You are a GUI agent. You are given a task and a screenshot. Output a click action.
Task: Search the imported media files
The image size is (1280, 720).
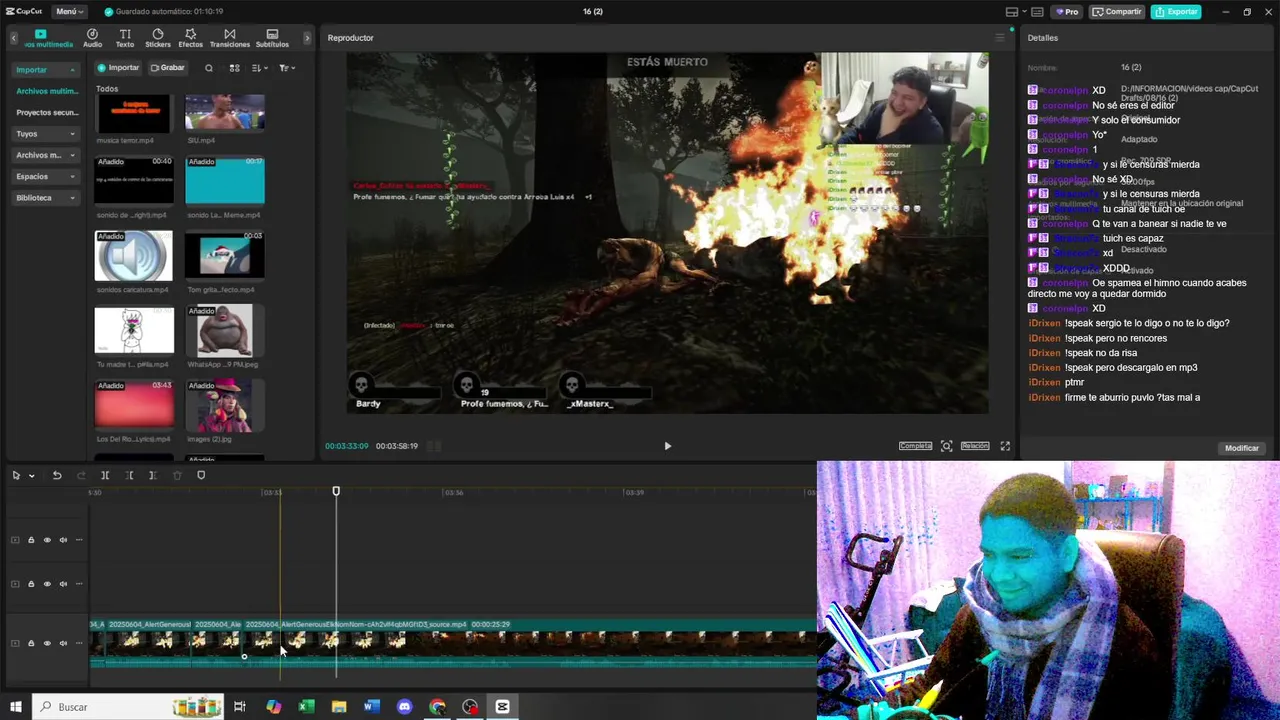pos(209,68)
